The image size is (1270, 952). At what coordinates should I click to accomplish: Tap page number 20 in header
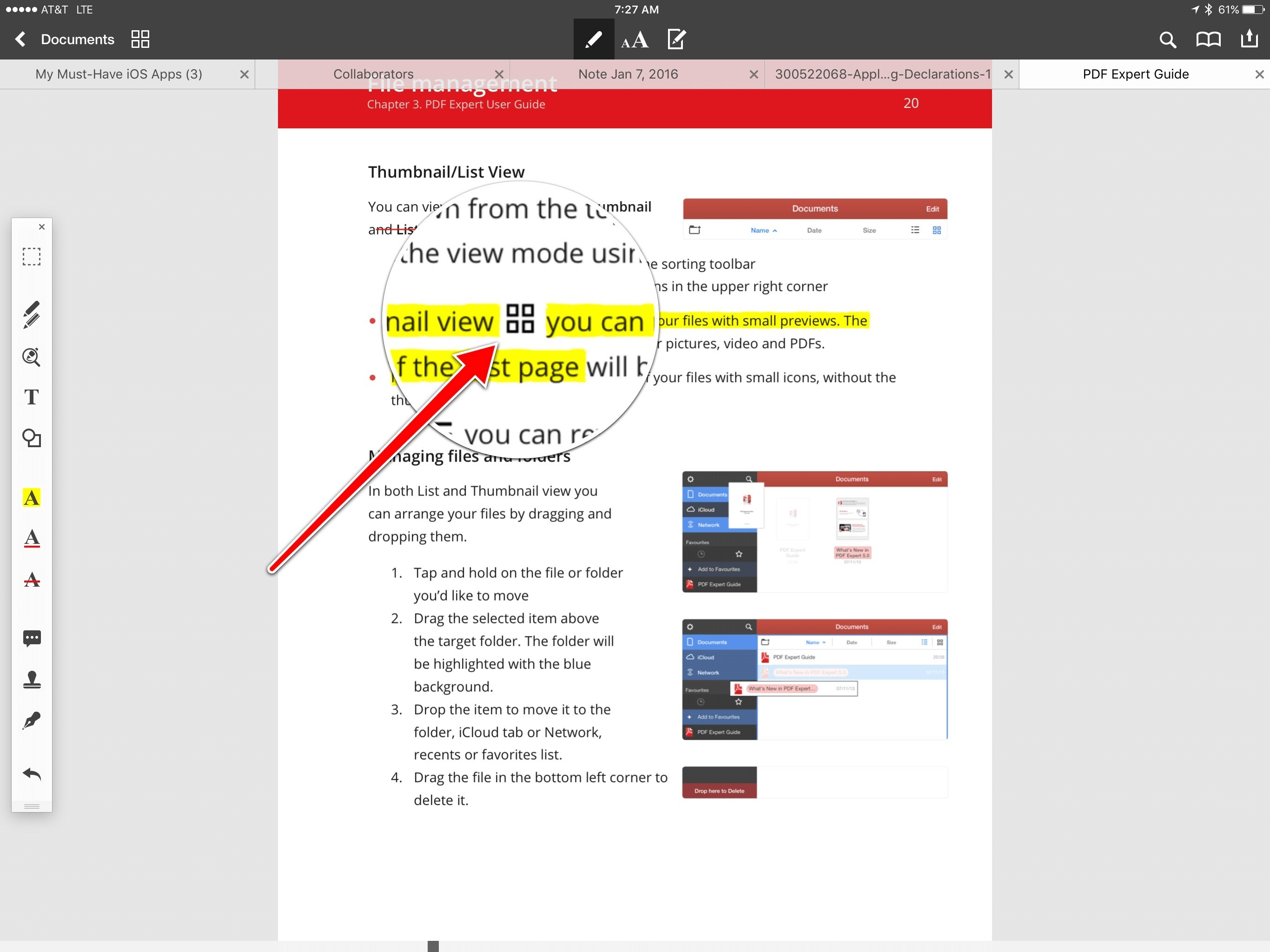[911, 103]
